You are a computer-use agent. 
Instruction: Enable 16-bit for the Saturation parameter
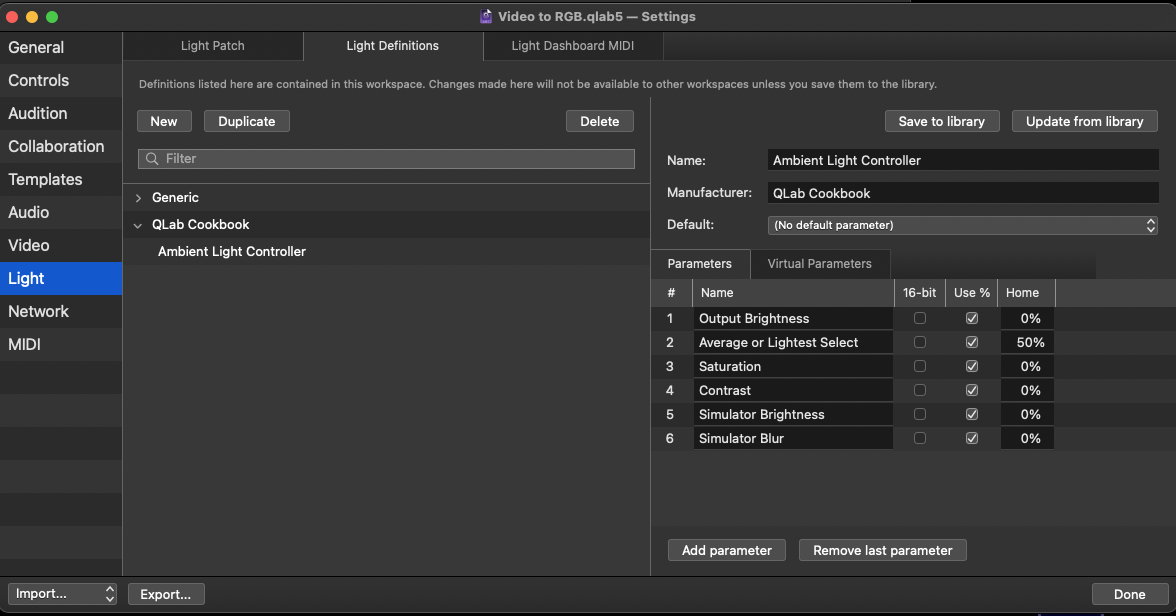click(x=919, y=366)
